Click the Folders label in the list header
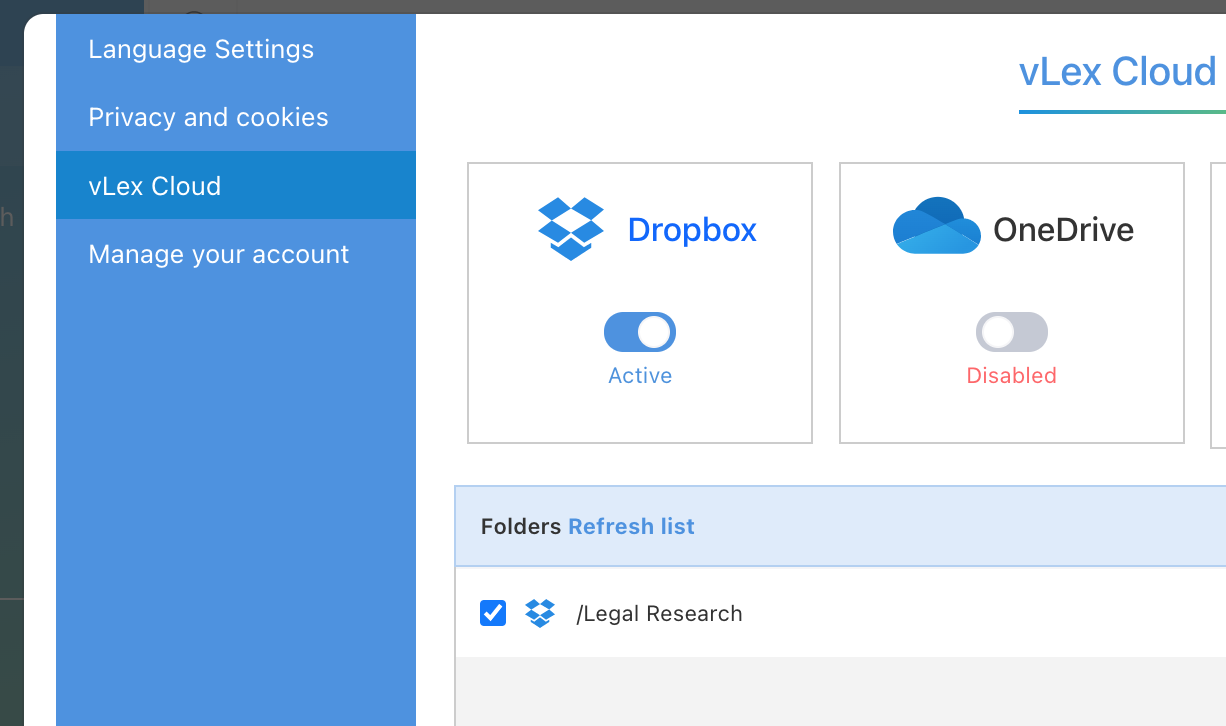Screen dimensions: 1226x726 click(521, 526)
